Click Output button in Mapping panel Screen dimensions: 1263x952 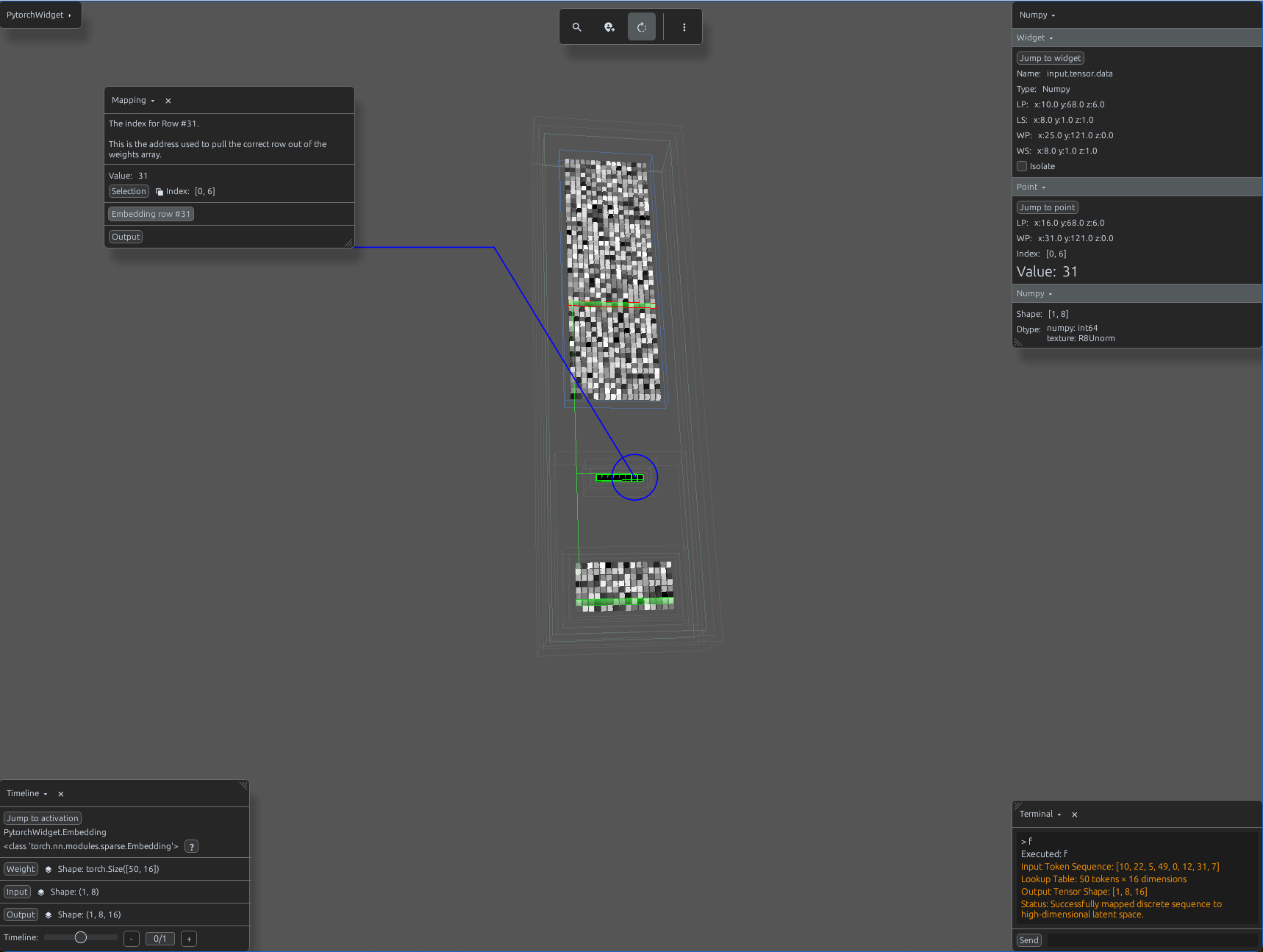(126, 237)
